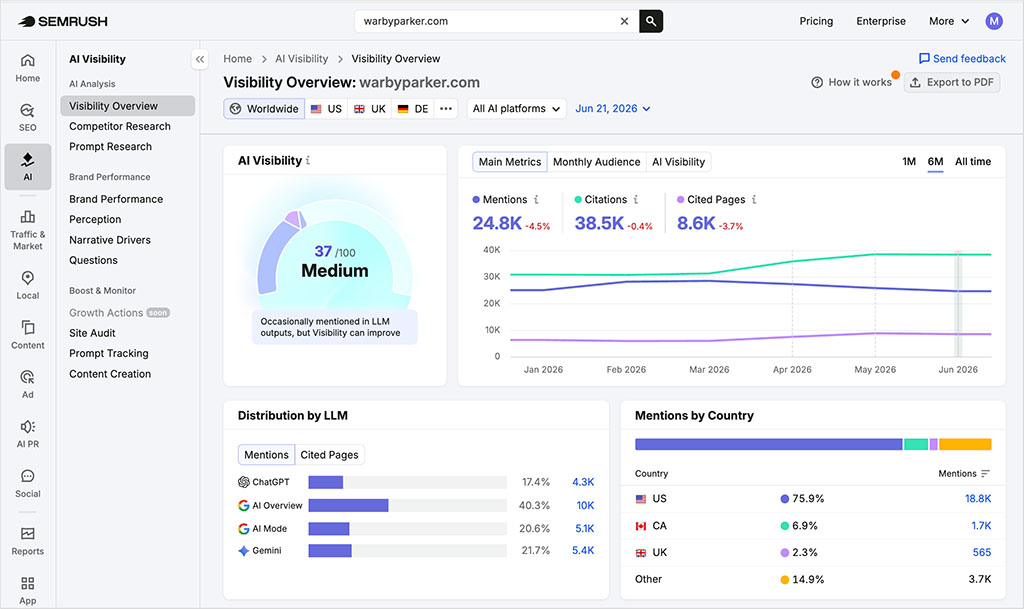The width and height of the screenshot is (1024, 609).
Task: Toggle the Citations chart series
Action: tap(600, 200)
